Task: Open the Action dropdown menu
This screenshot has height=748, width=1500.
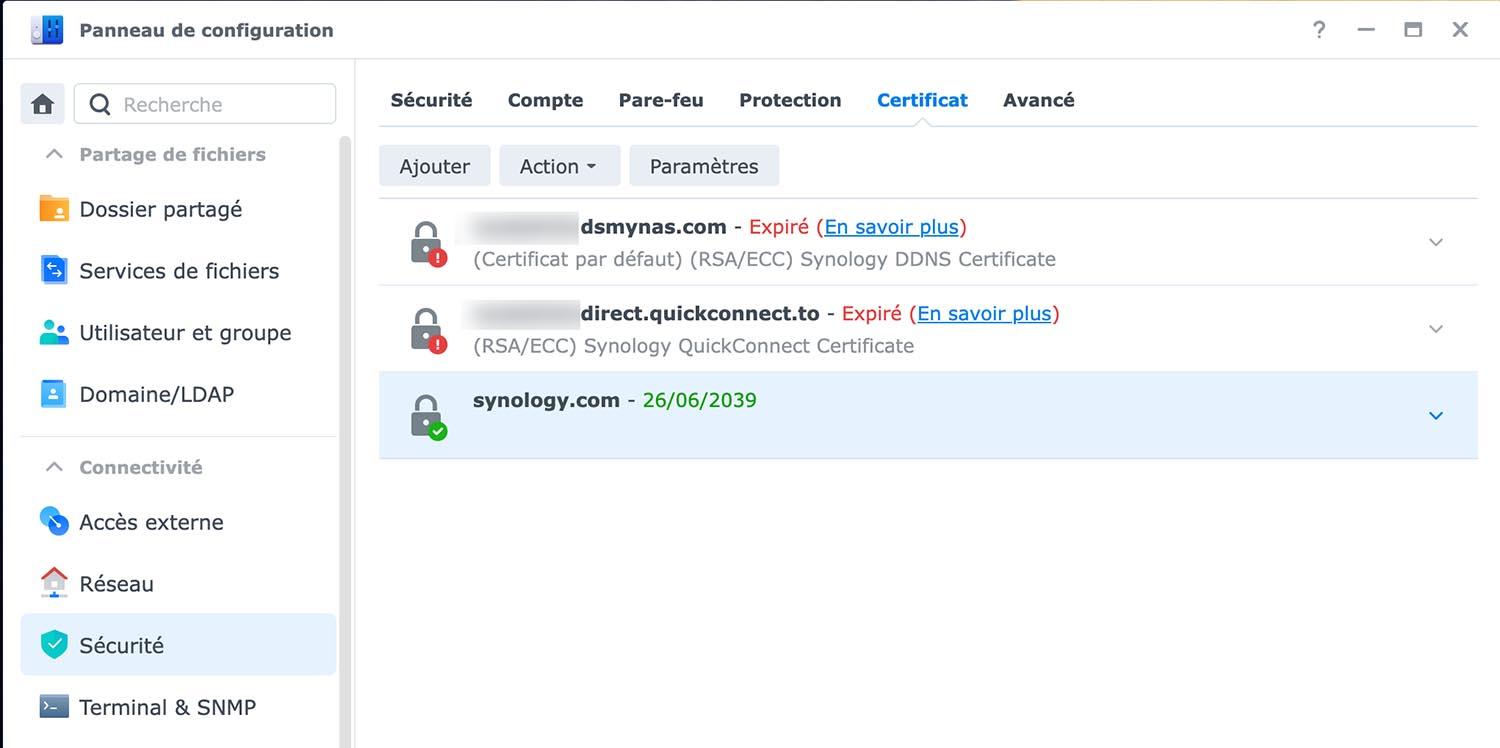Action: pos(560,166)
